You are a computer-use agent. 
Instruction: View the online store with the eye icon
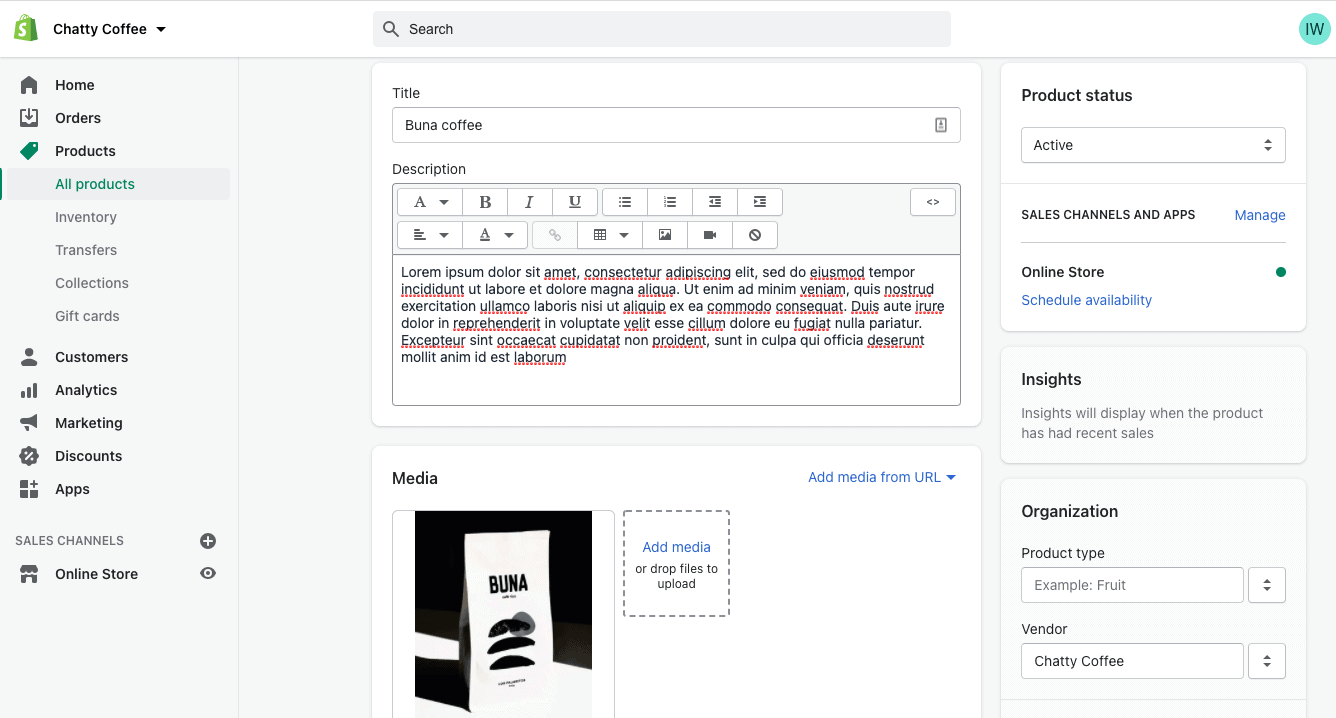208,574
